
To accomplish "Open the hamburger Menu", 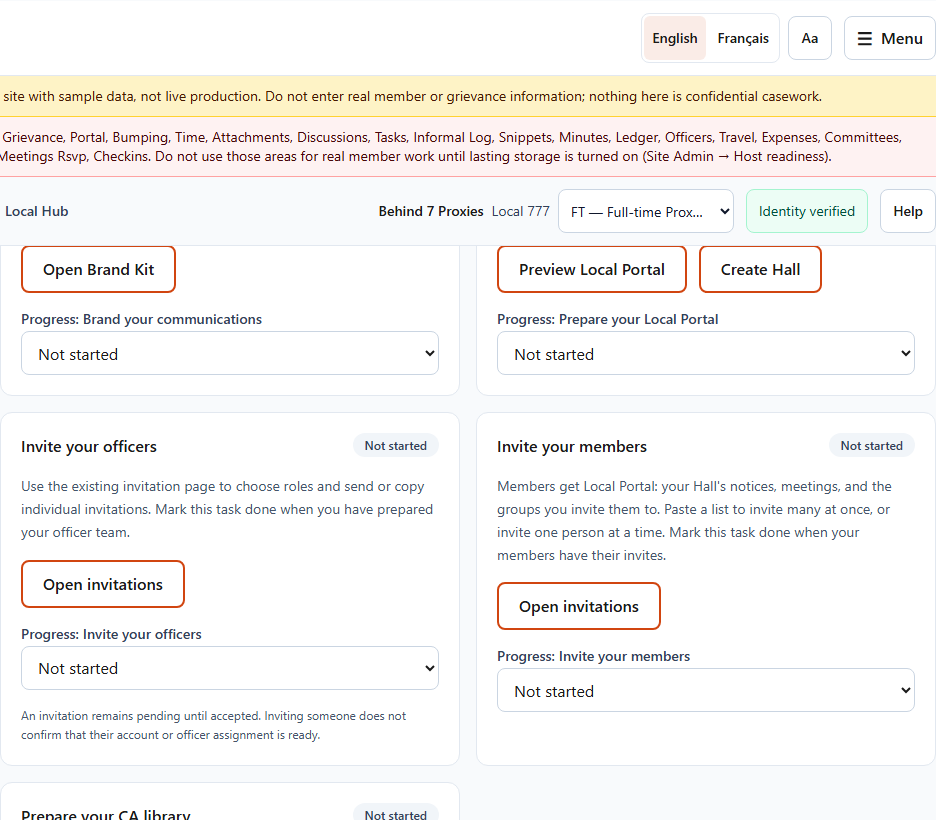I will tap(889, 38).
